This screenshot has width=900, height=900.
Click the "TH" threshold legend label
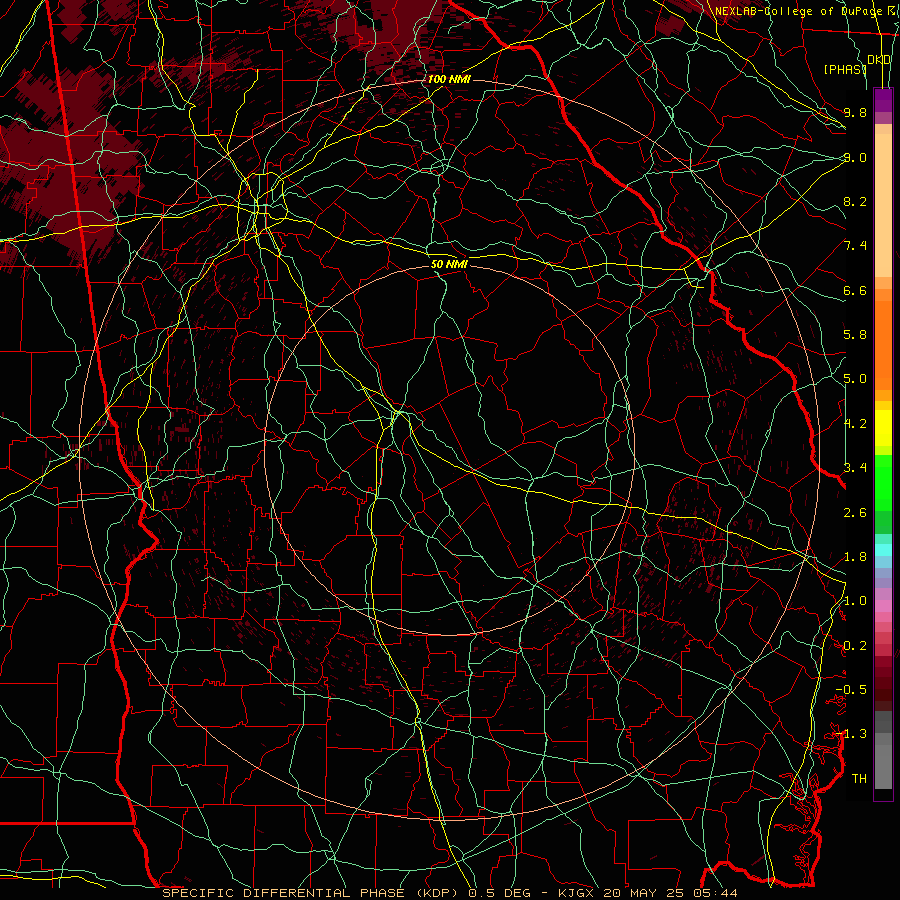(x=859, y=779)
